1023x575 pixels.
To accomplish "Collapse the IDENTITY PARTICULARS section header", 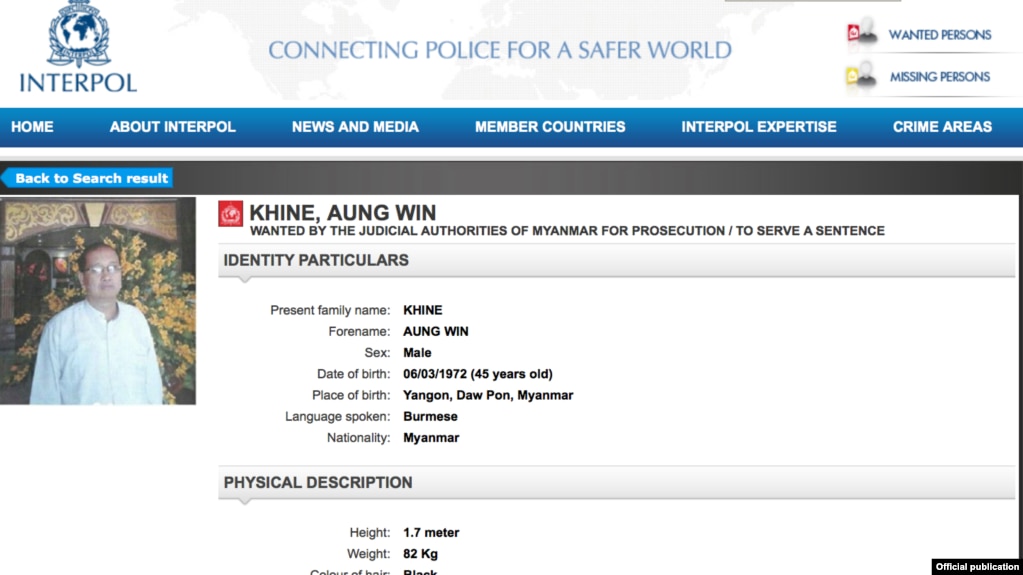I will pyautogui.click(x=617, y=260).
